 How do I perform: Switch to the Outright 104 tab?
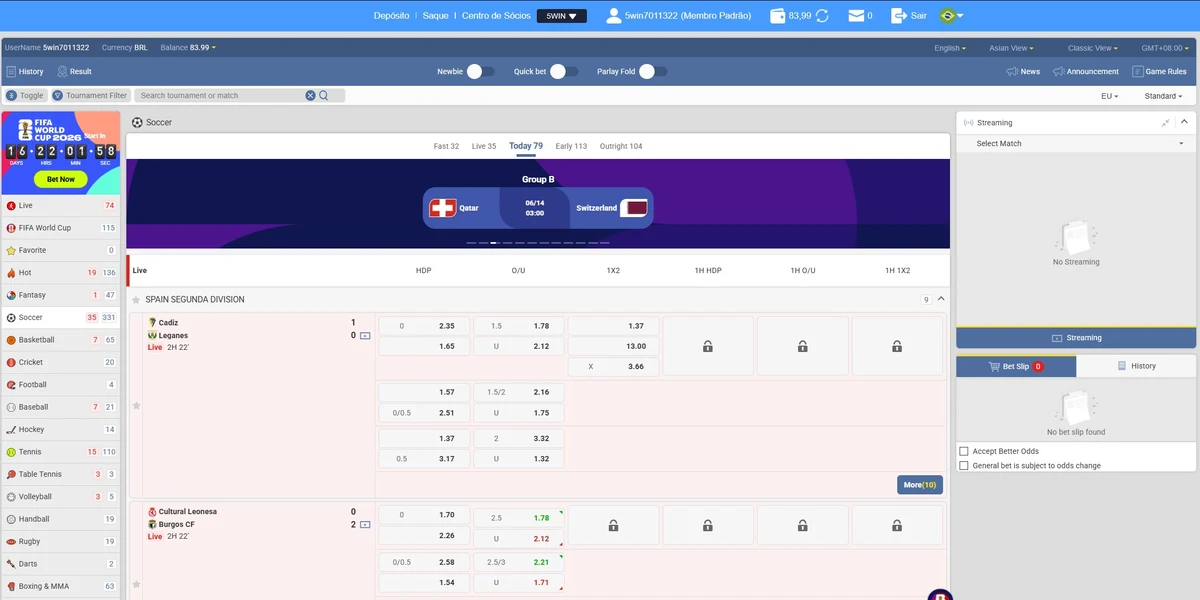621,146
